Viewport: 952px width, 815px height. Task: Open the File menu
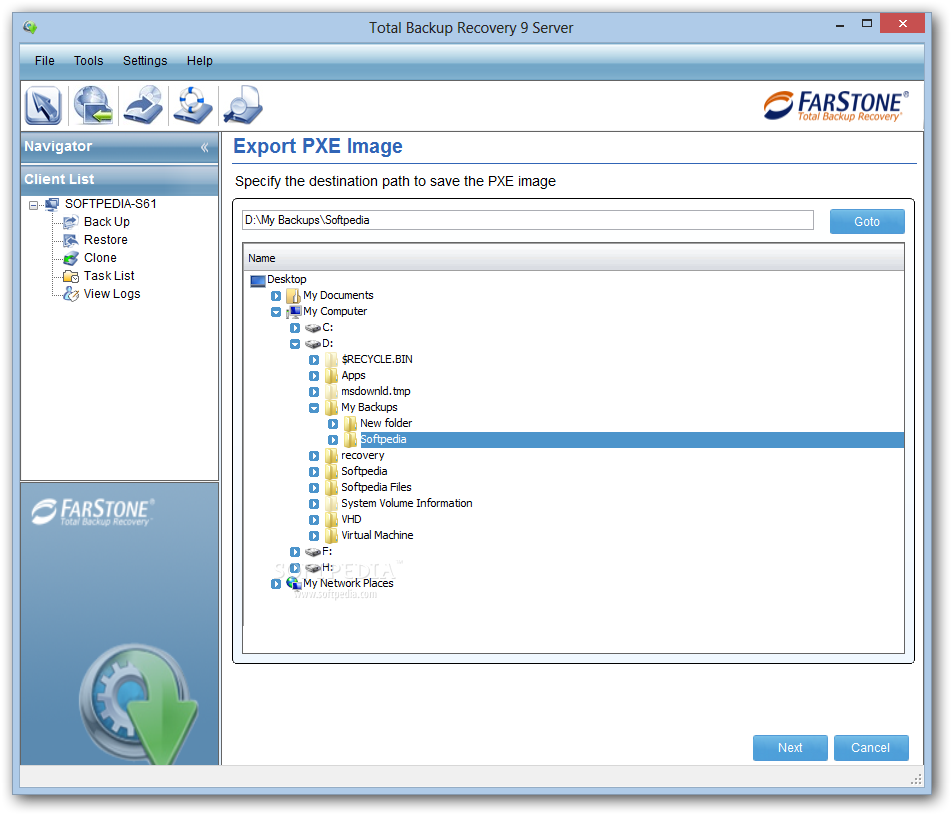click(44, 61)
